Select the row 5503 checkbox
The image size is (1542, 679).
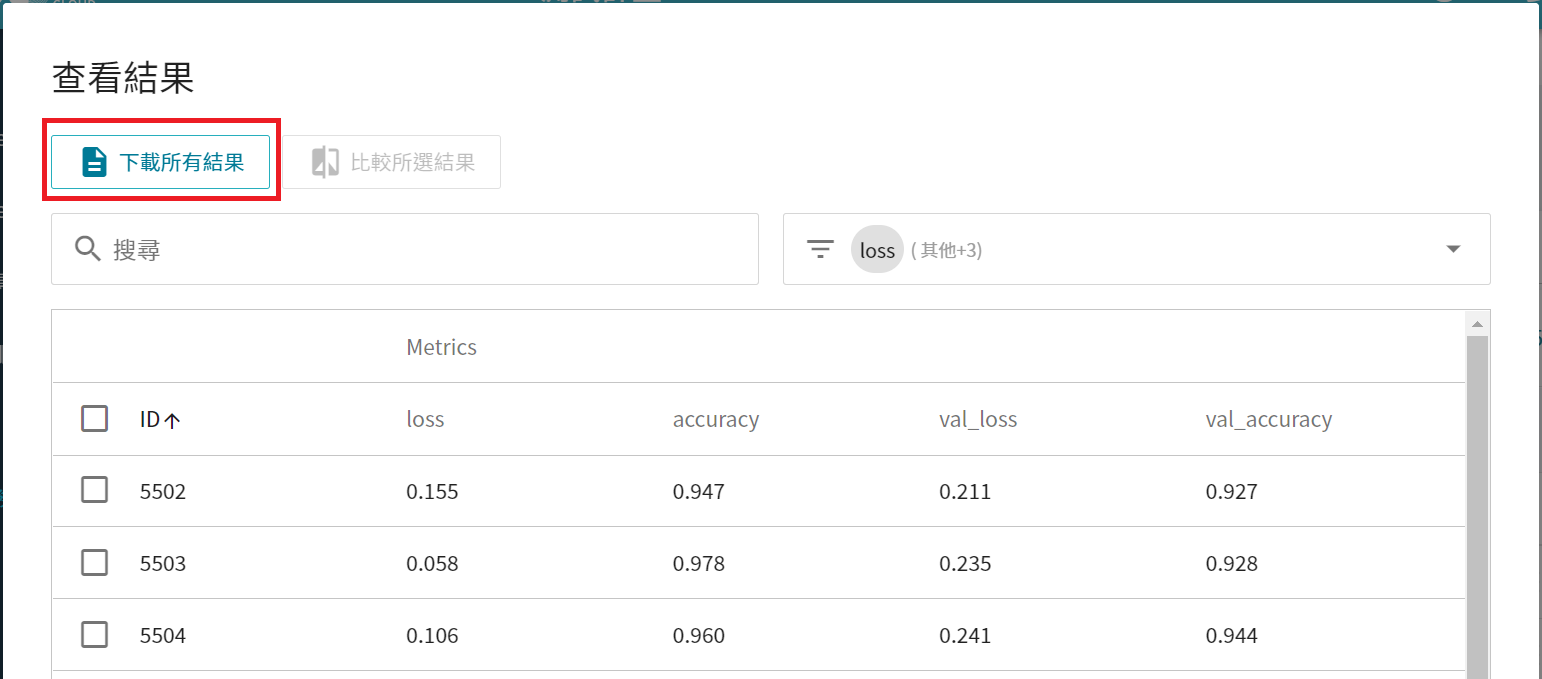(95, 563)
